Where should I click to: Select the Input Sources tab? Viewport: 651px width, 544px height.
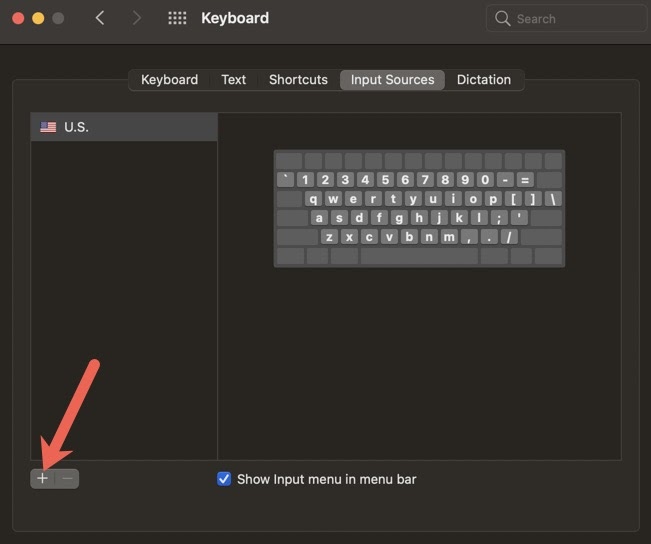(392, 80)
